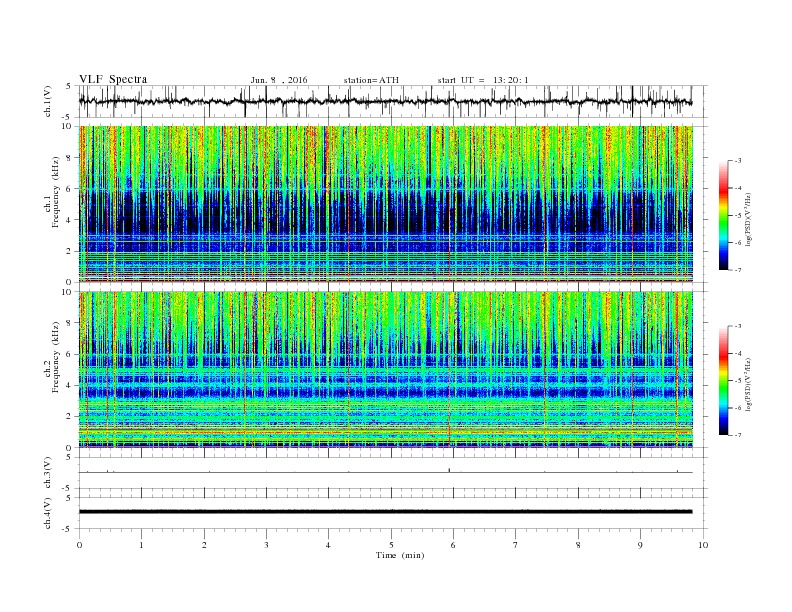Click the time axis tick label "0"
This screenshot has width=792, height=612.
tap(79, 545)
